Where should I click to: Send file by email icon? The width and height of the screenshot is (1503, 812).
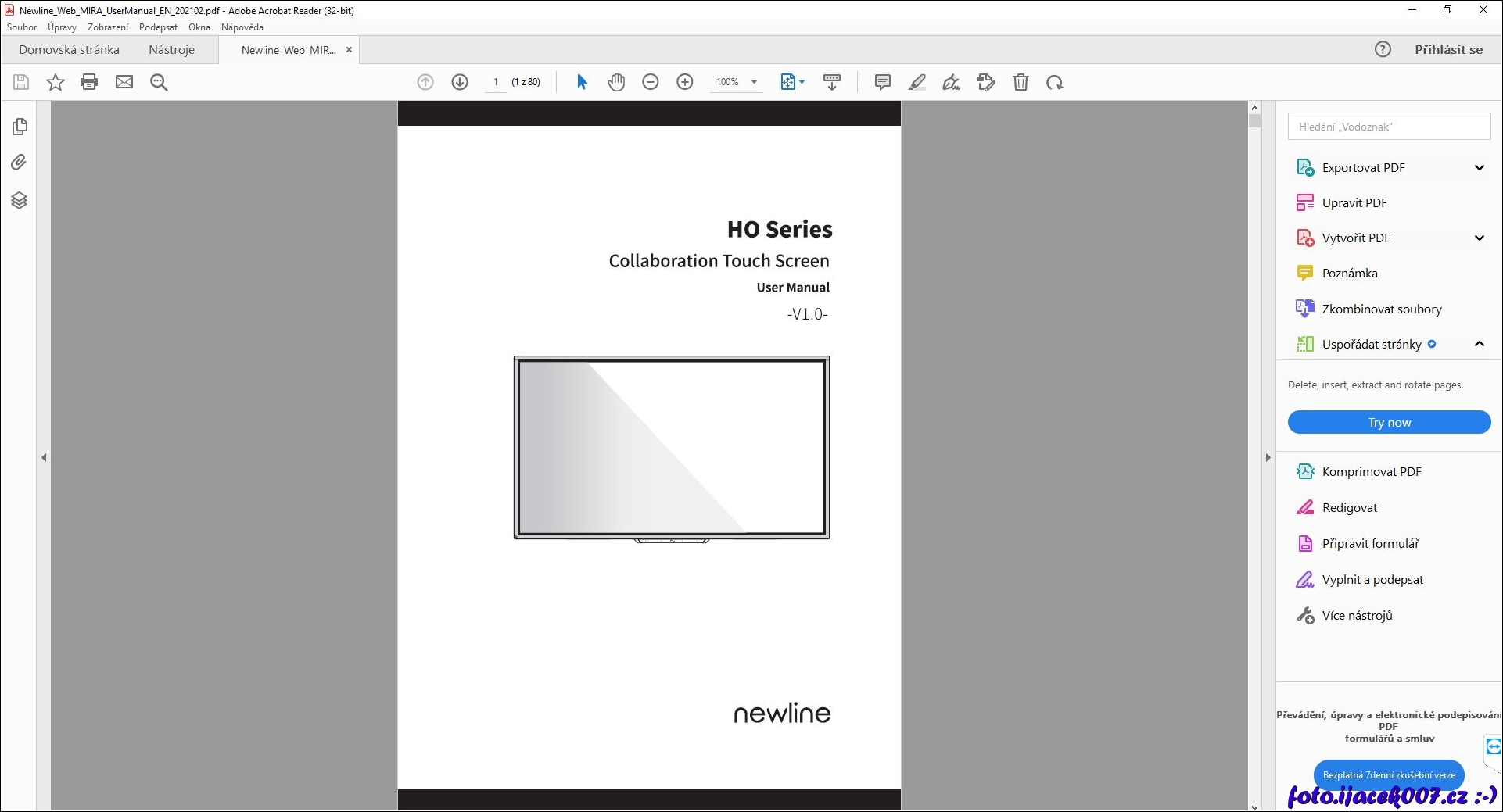point(124,82)
